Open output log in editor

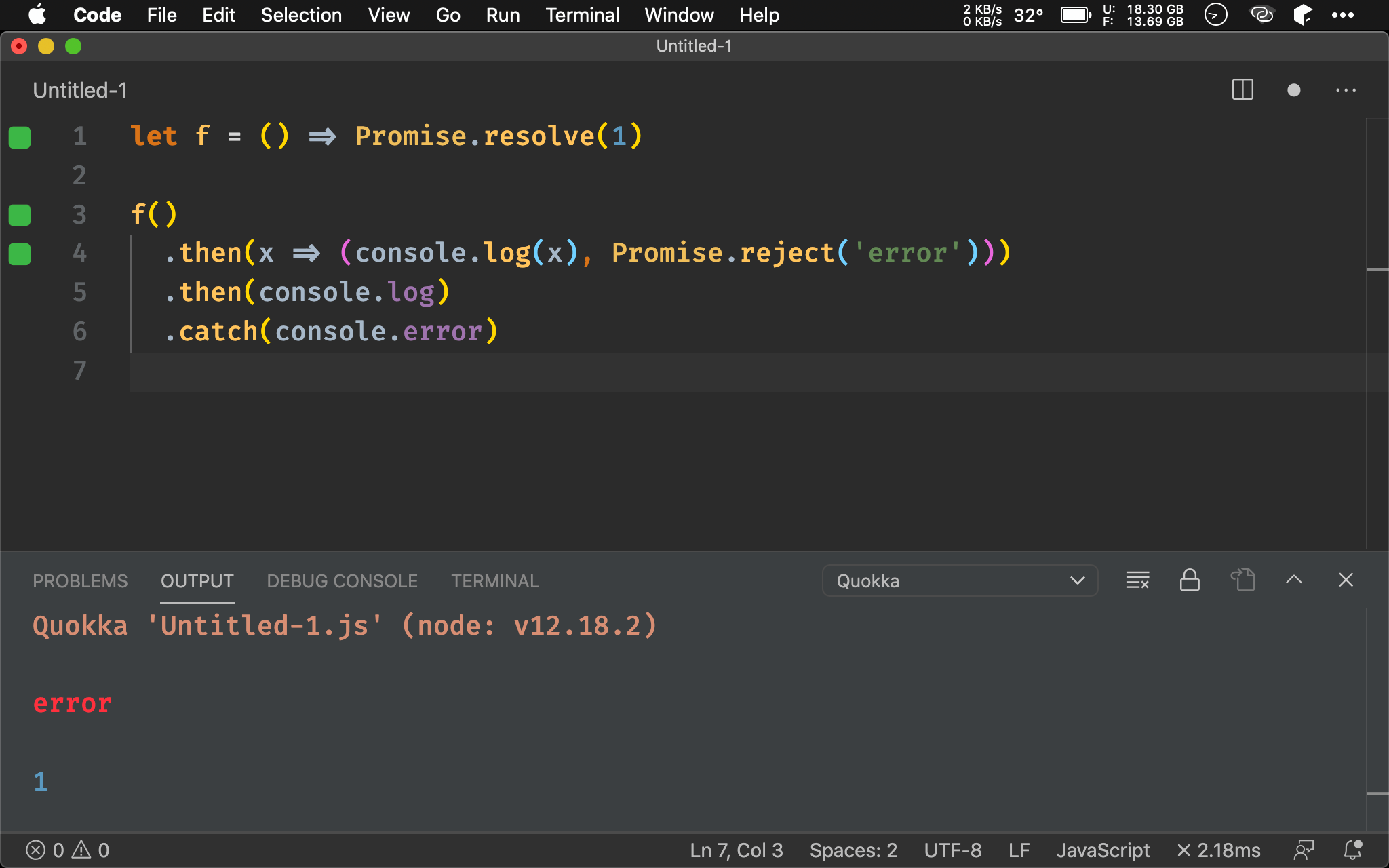pos(1243,580)
